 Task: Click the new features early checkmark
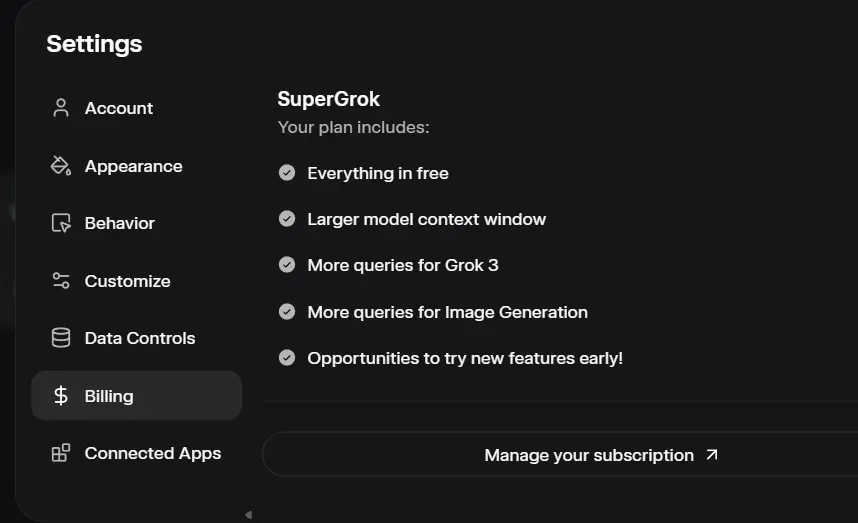tap(287, 358)
